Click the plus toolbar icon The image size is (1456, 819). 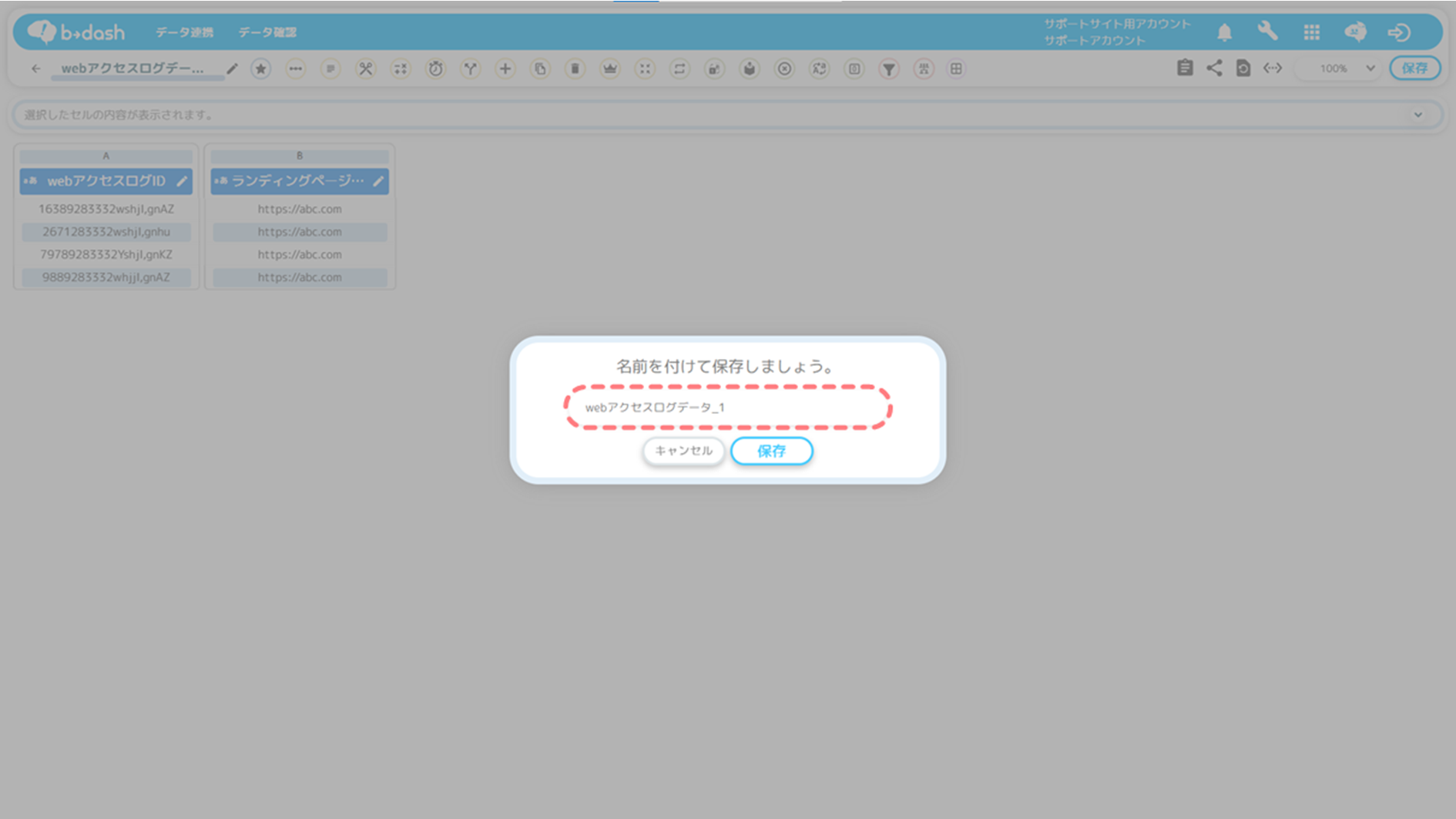point(505,69)
